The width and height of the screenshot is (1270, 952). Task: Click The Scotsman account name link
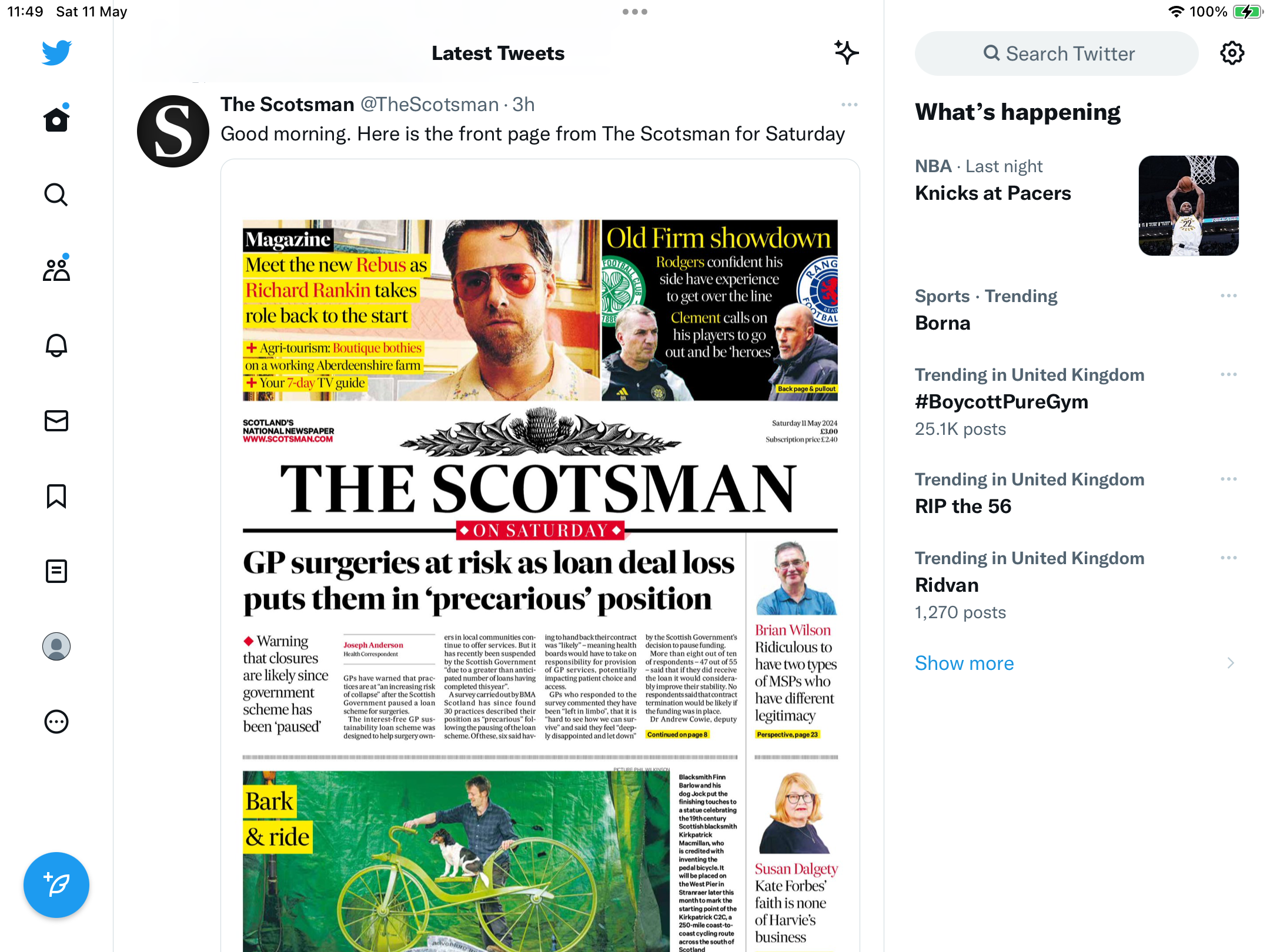(287, 104)
